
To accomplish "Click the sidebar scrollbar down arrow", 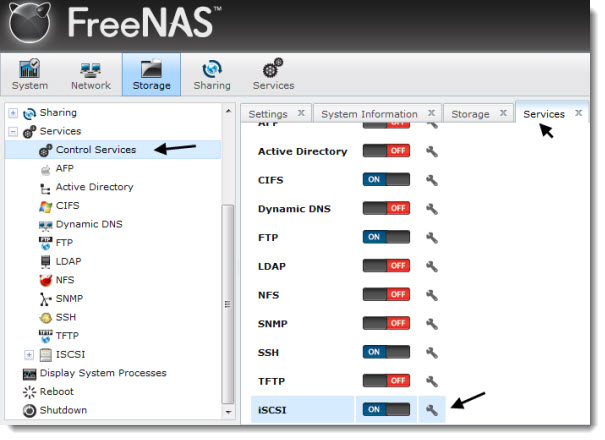I will click(228, 412).
